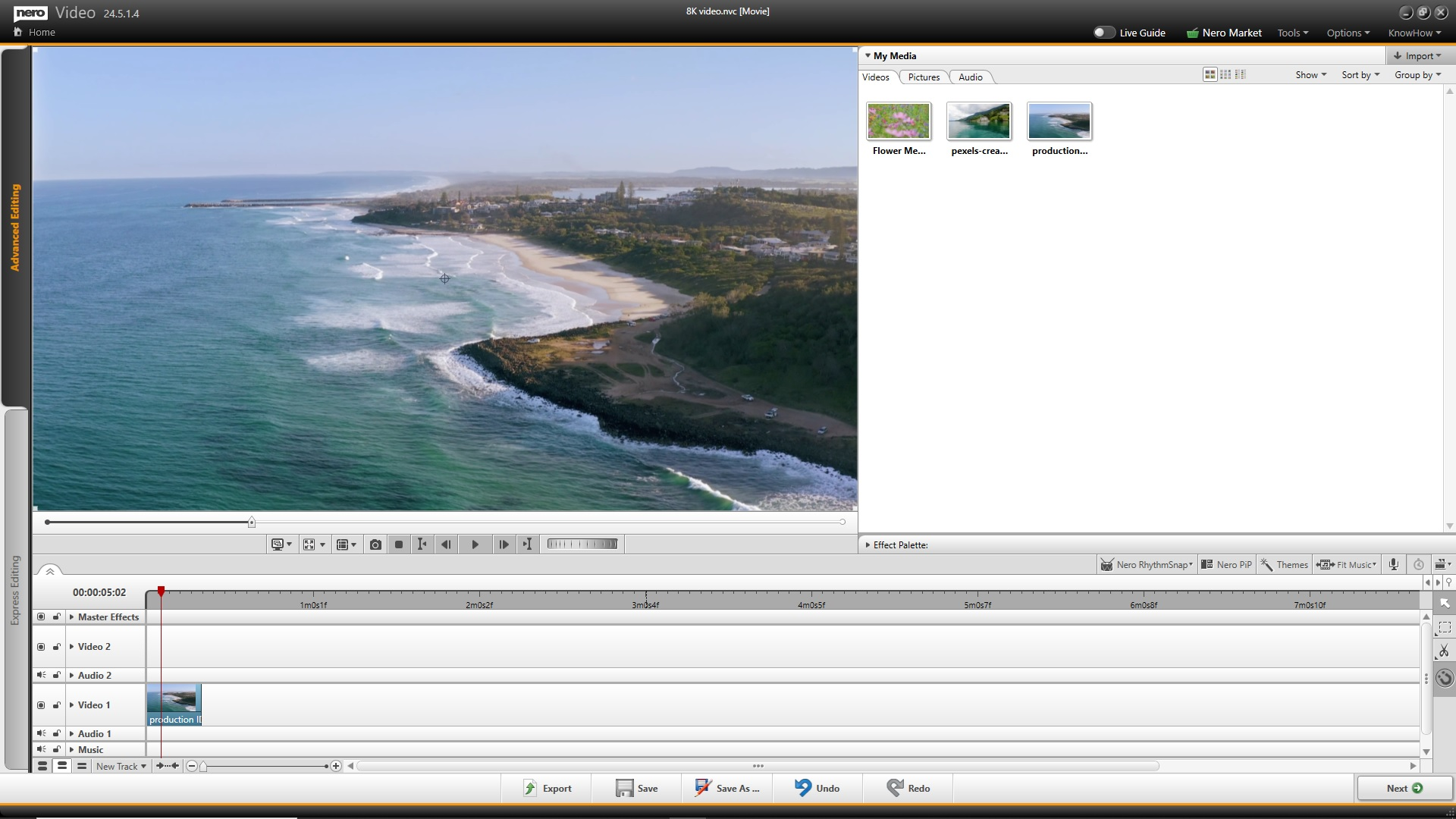
Task: Switch to the Pictures tab
Action: point(923,77)
